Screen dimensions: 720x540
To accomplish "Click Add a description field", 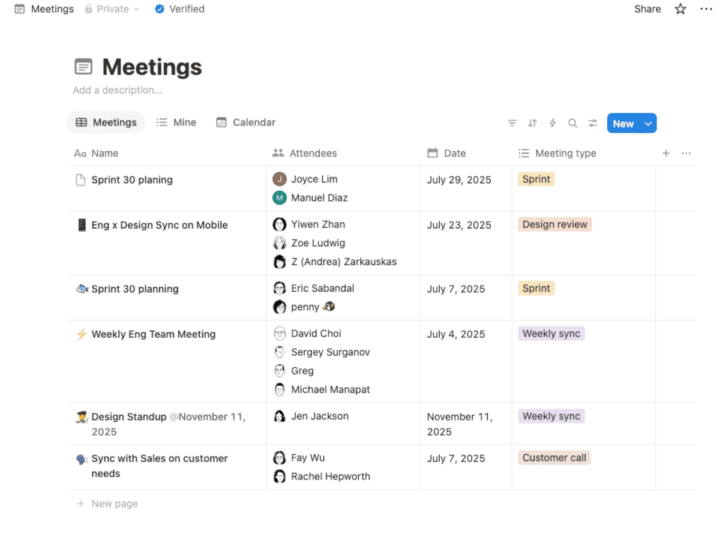I will [x=117, y=90].
